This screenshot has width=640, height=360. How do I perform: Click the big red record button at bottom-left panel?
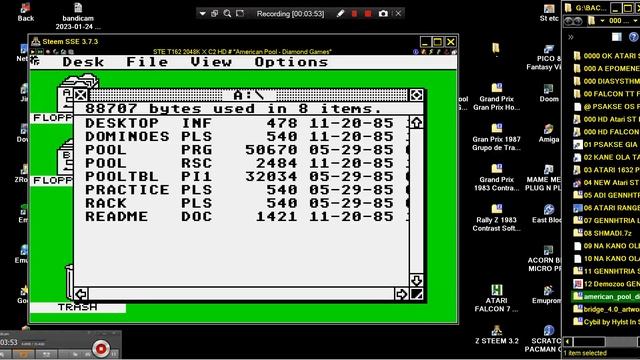click(101, 349)
